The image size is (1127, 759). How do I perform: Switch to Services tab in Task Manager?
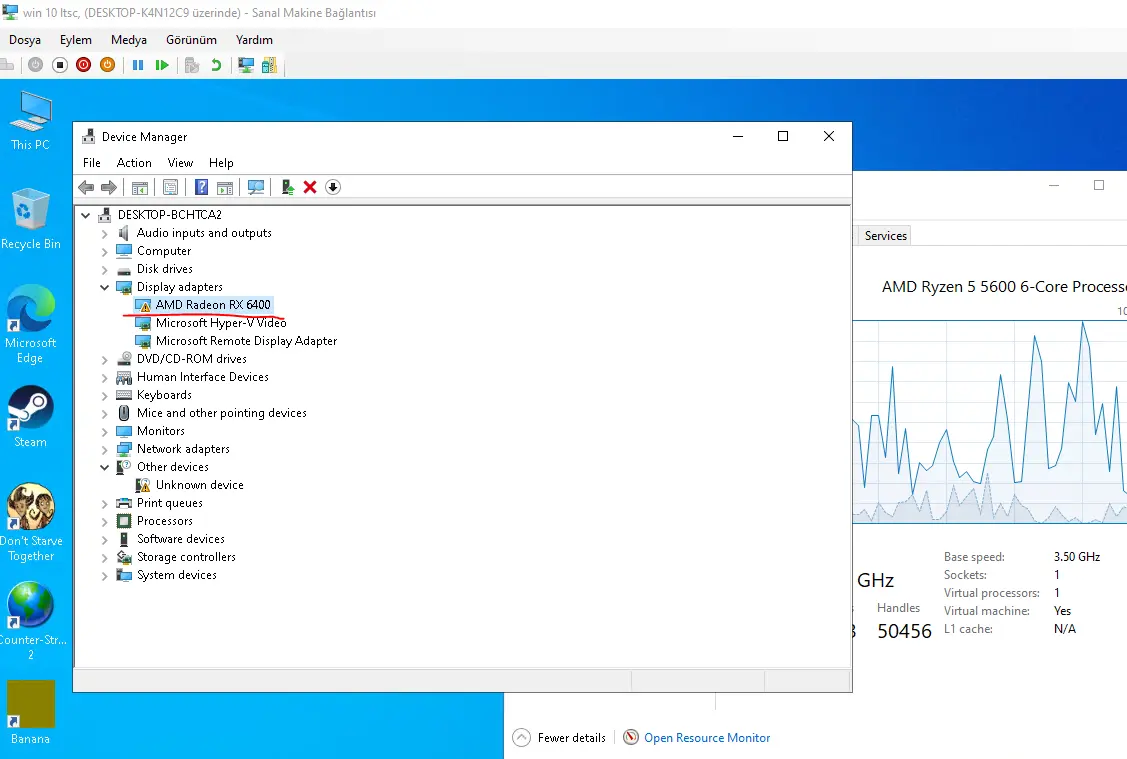tap(886, 236)
